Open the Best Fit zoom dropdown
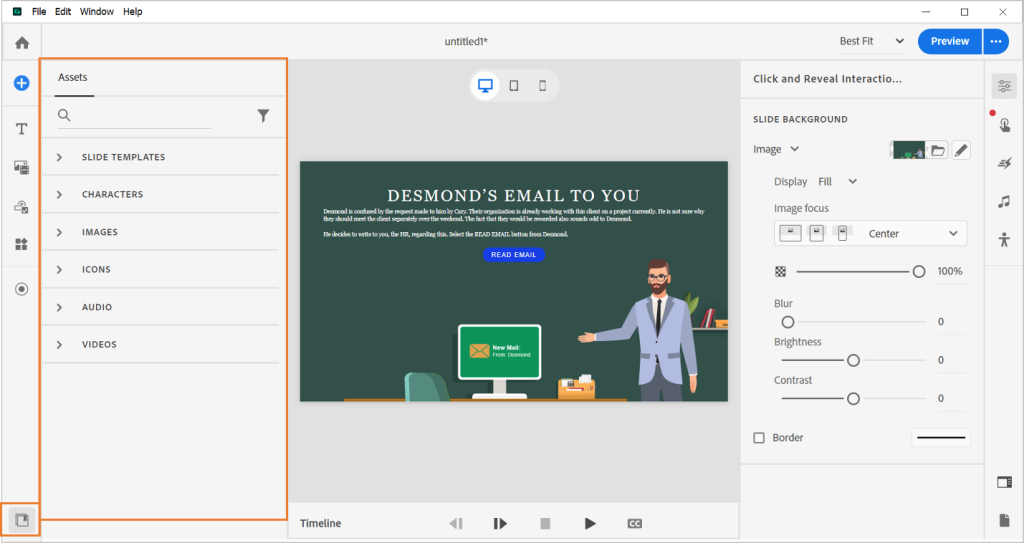 pos(872,41)
